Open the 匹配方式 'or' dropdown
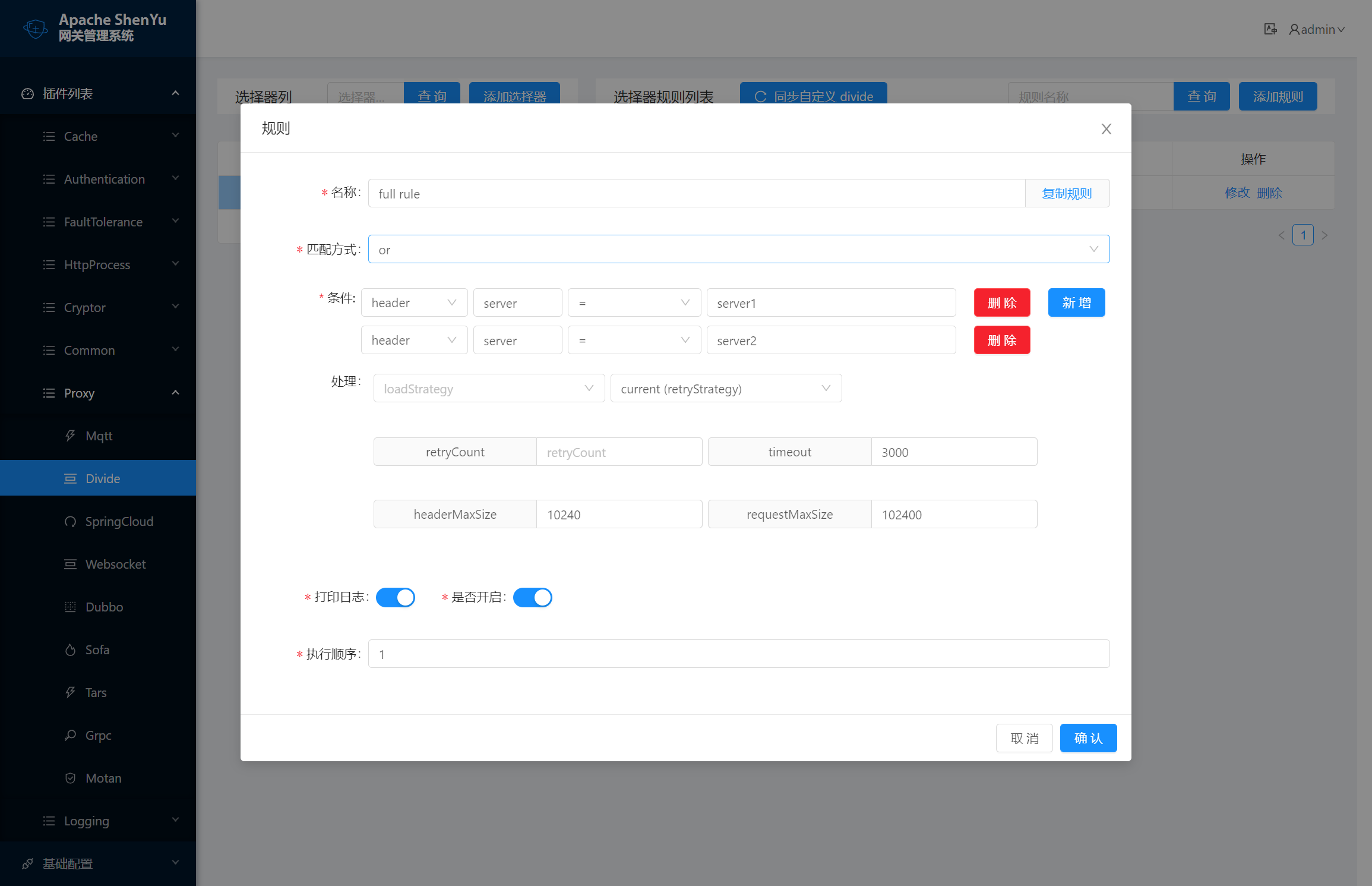This screenshot has height=886, width=1372. click(x=738, y=249)
